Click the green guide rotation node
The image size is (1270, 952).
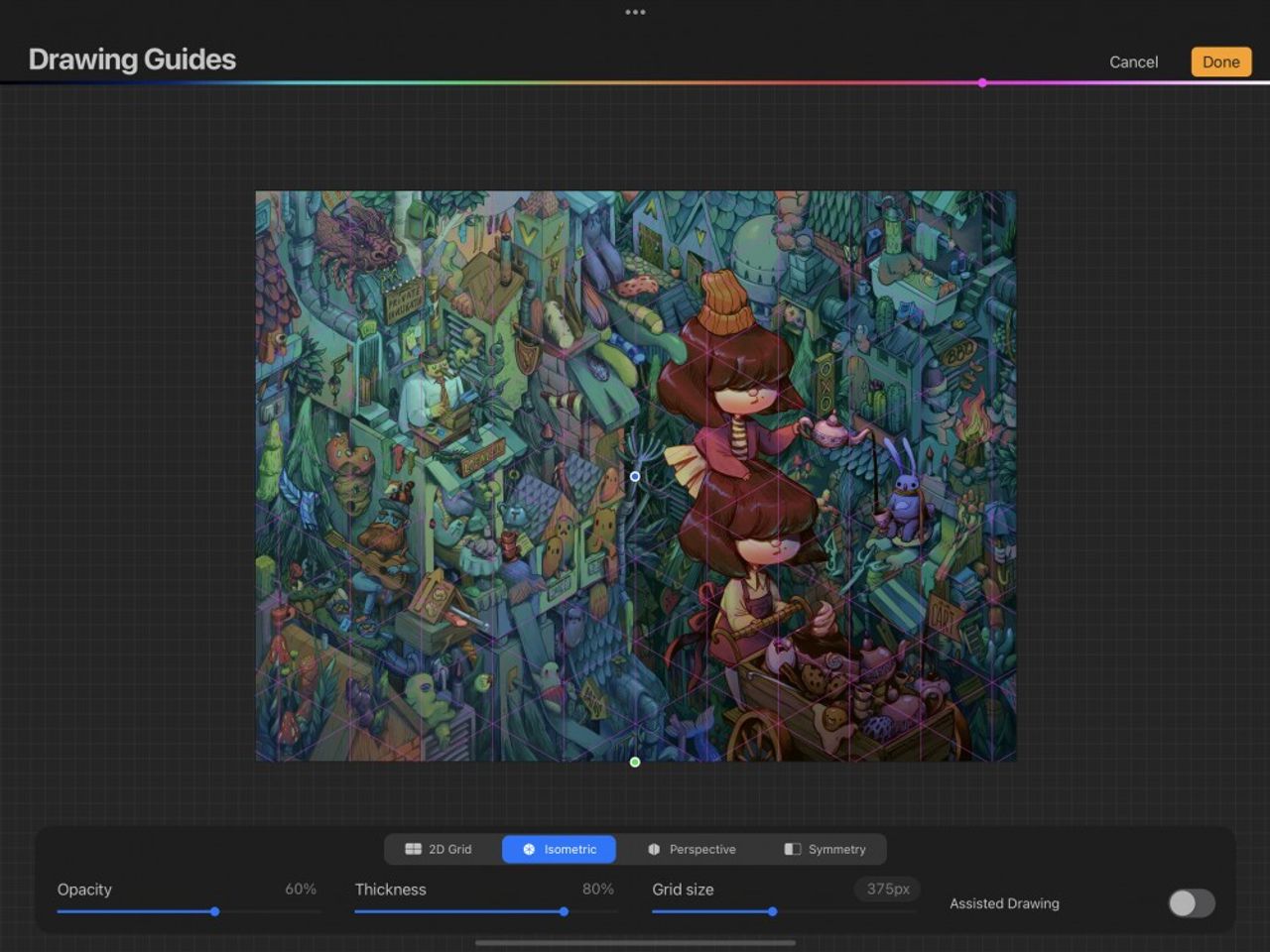click(x=635, y=763)
